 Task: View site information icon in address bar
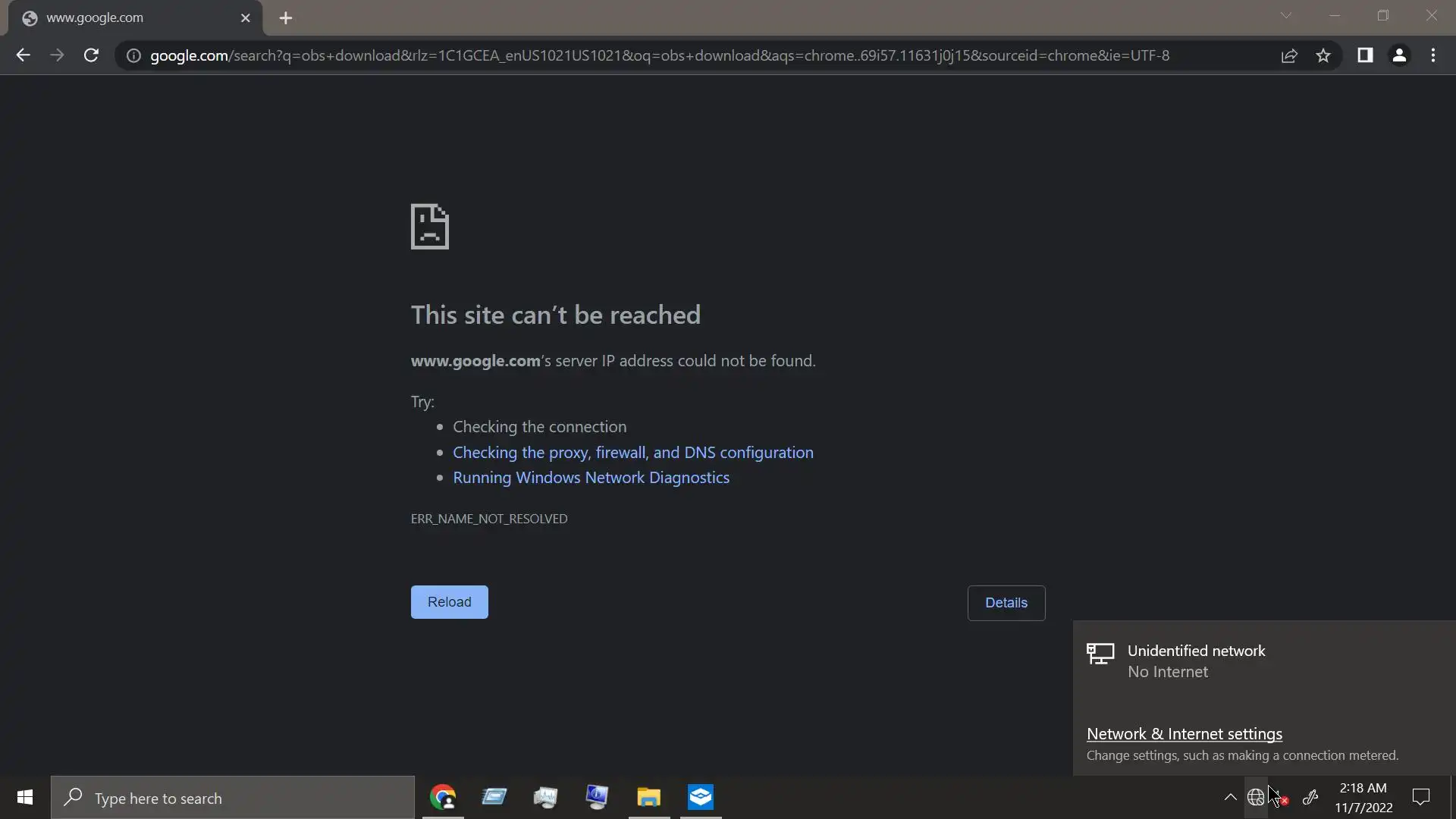click(x=133, y=55)
